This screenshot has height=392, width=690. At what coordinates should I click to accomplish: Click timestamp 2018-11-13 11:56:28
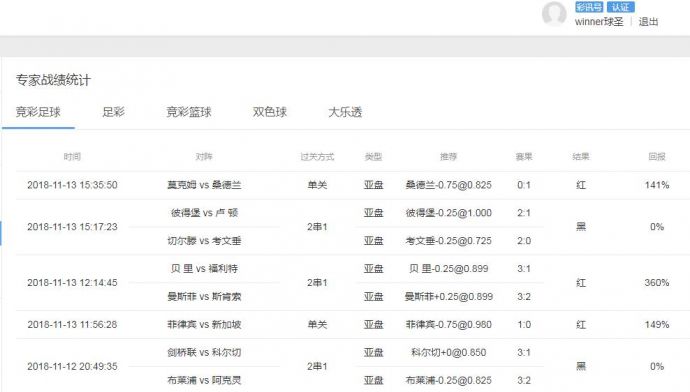[72, 325]
